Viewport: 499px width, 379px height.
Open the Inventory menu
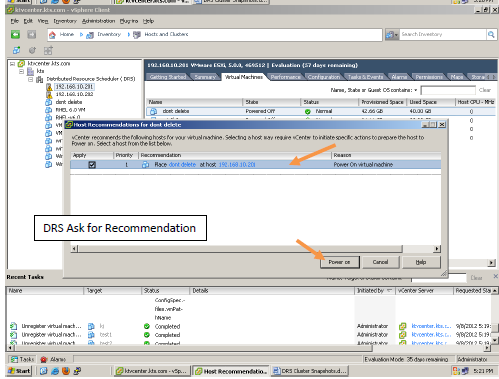tap(65, 21)
